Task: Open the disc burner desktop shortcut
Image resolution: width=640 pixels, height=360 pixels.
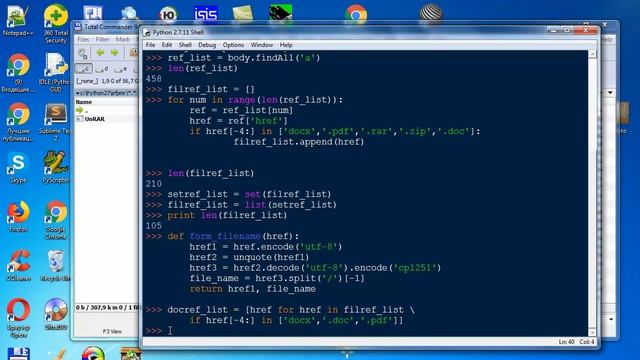Action: coord(56,313)
